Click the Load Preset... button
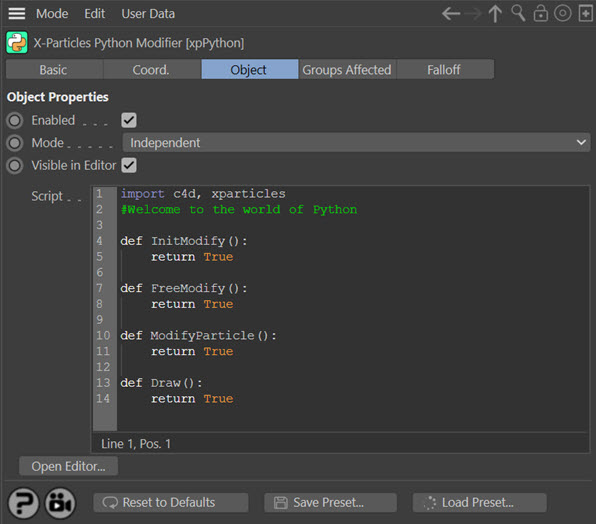 [480, 502]
